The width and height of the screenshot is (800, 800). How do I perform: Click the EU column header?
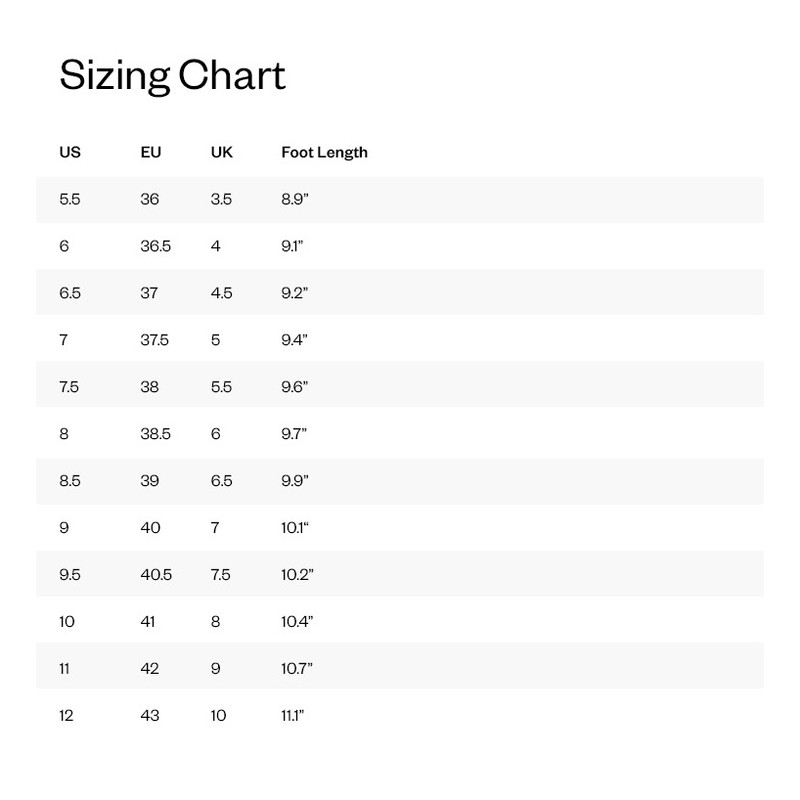coord(151,153)
